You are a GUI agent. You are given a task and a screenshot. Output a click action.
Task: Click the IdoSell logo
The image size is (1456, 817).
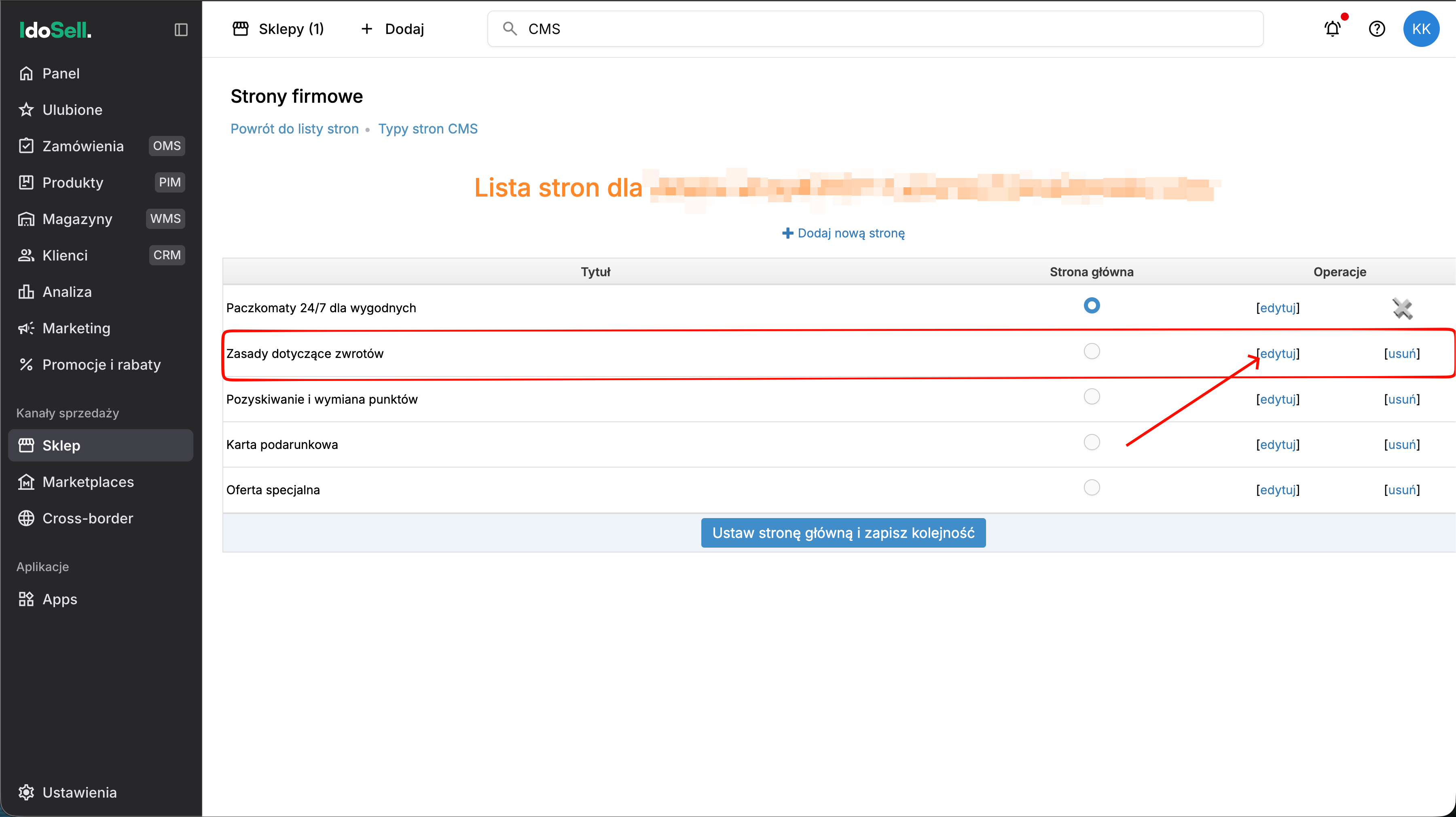click(x=55, y=30)
